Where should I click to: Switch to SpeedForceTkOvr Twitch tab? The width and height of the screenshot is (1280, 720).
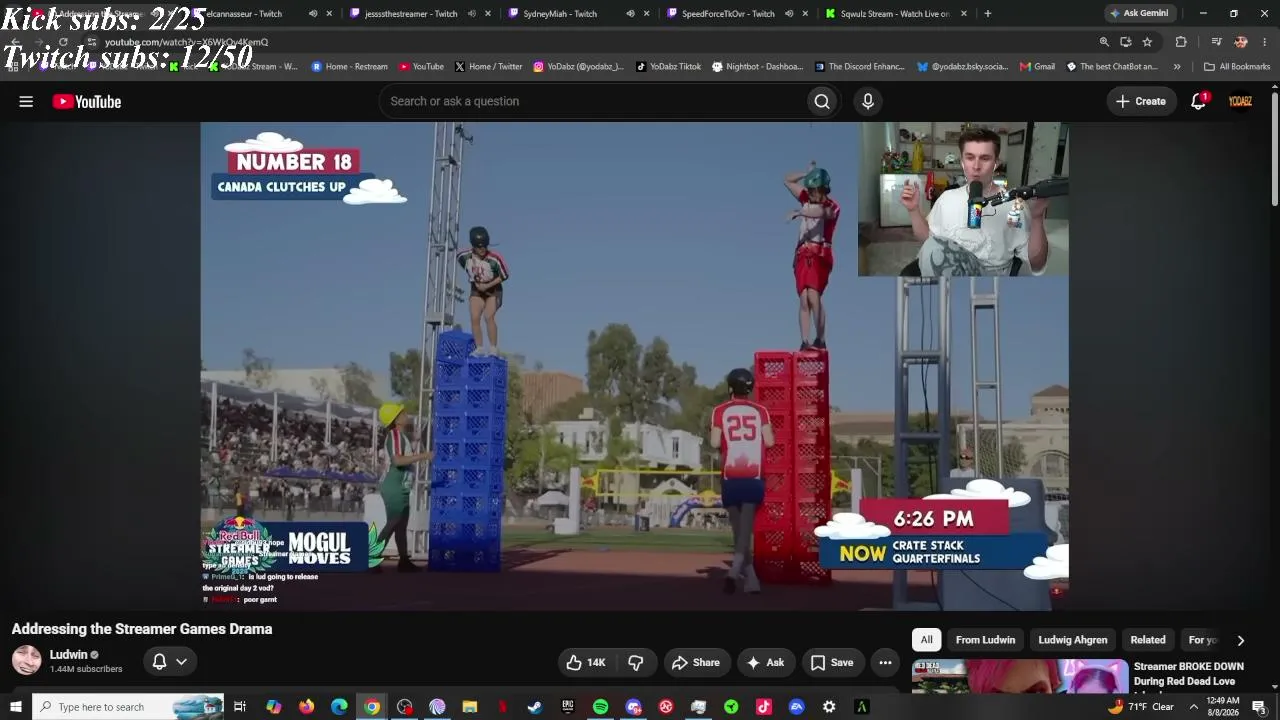pyautogui.click(x=728, y=14)
